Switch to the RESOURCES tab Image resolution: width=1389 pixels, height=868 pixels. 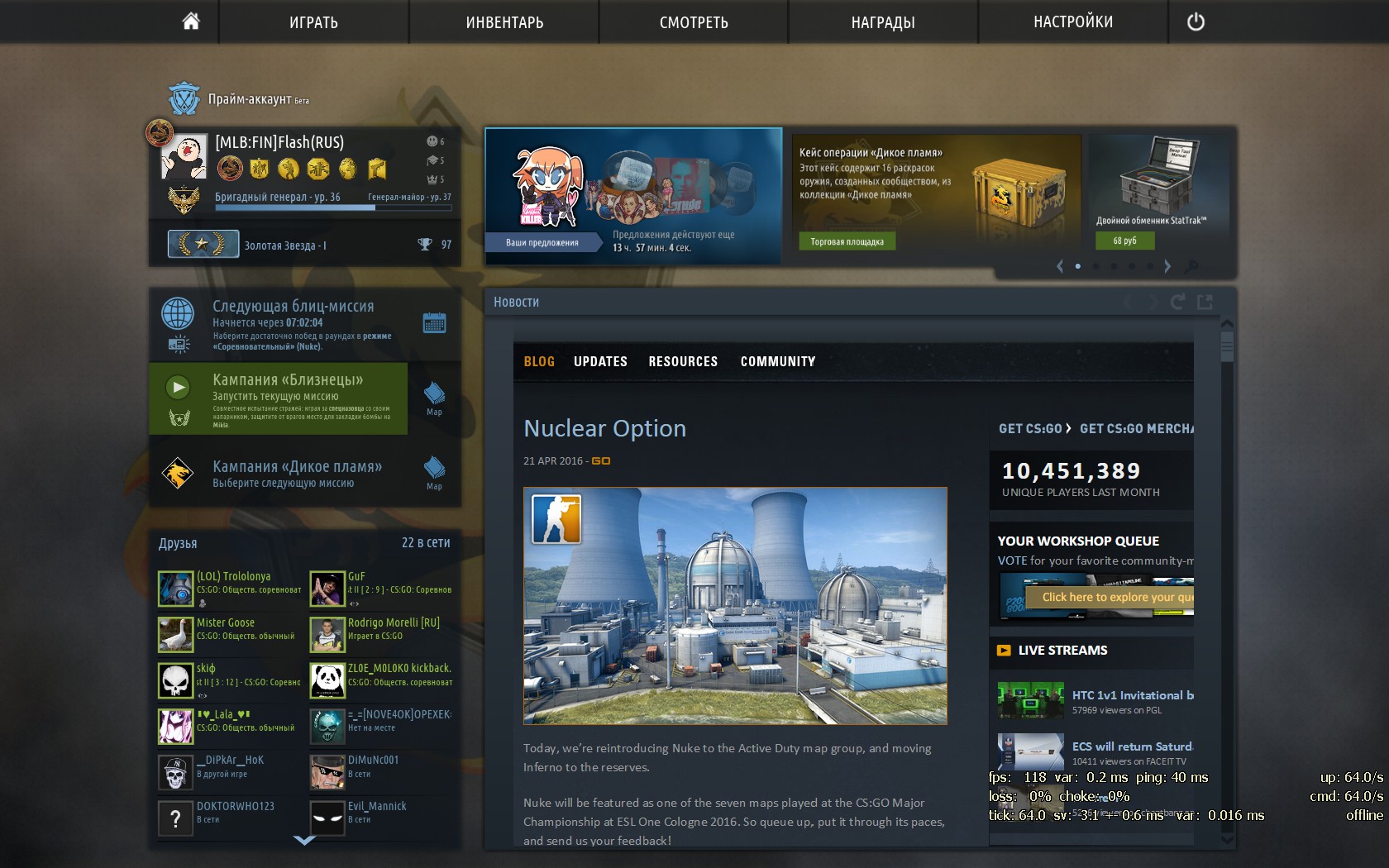683,361
